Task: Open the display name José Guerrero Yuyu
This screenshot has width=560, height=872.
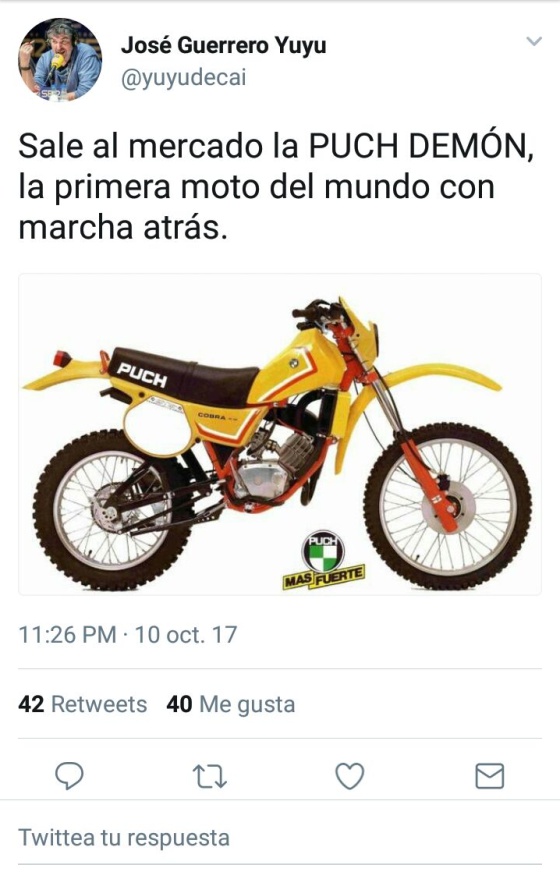Action: pos(224,45)
